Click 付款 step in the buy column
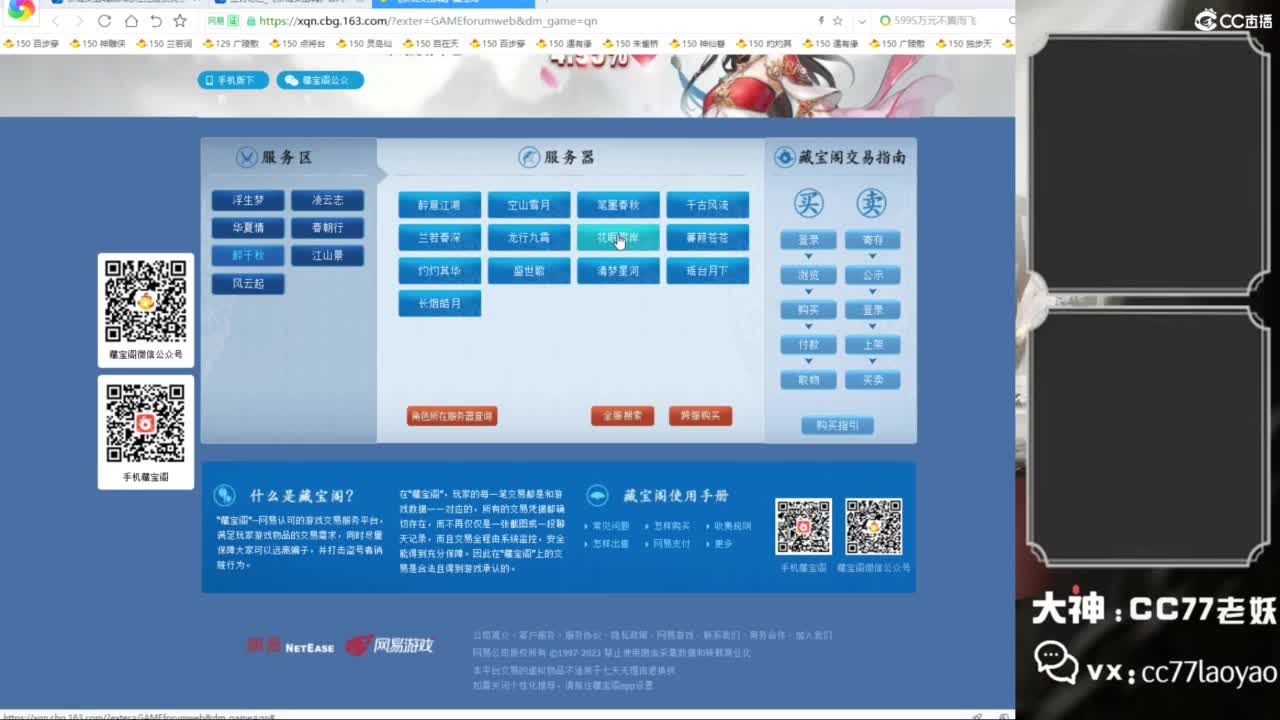The image size is (1280, 720). [x=808, y=345]
